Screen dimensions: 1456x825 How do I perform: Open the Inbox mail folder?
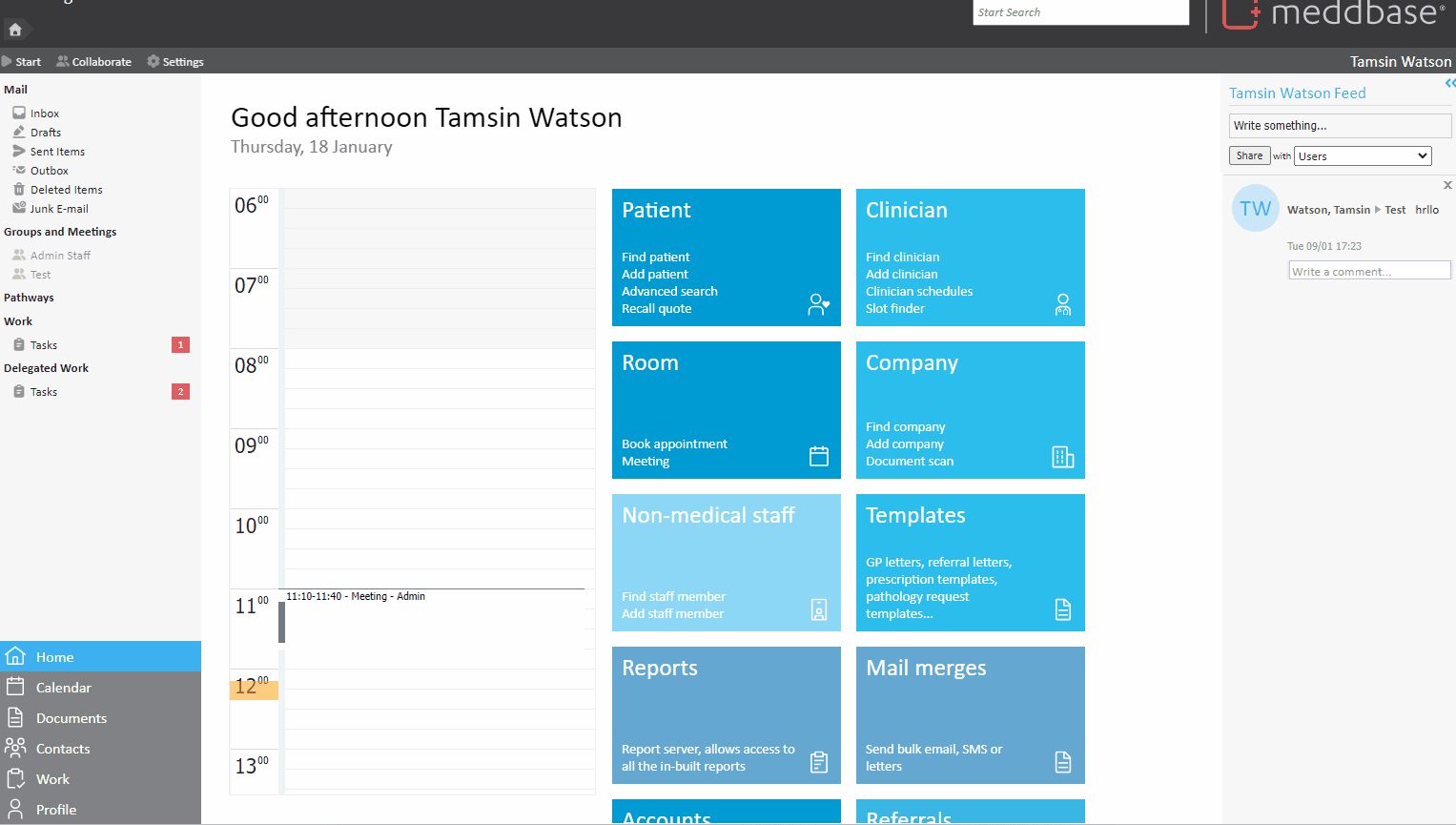(44, 113)
